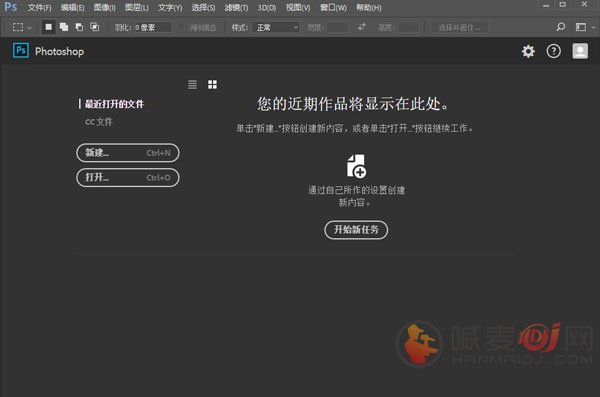This screenshot has width=600, height=397.
Task: Switch to list view icon
Action: point(192,85)
